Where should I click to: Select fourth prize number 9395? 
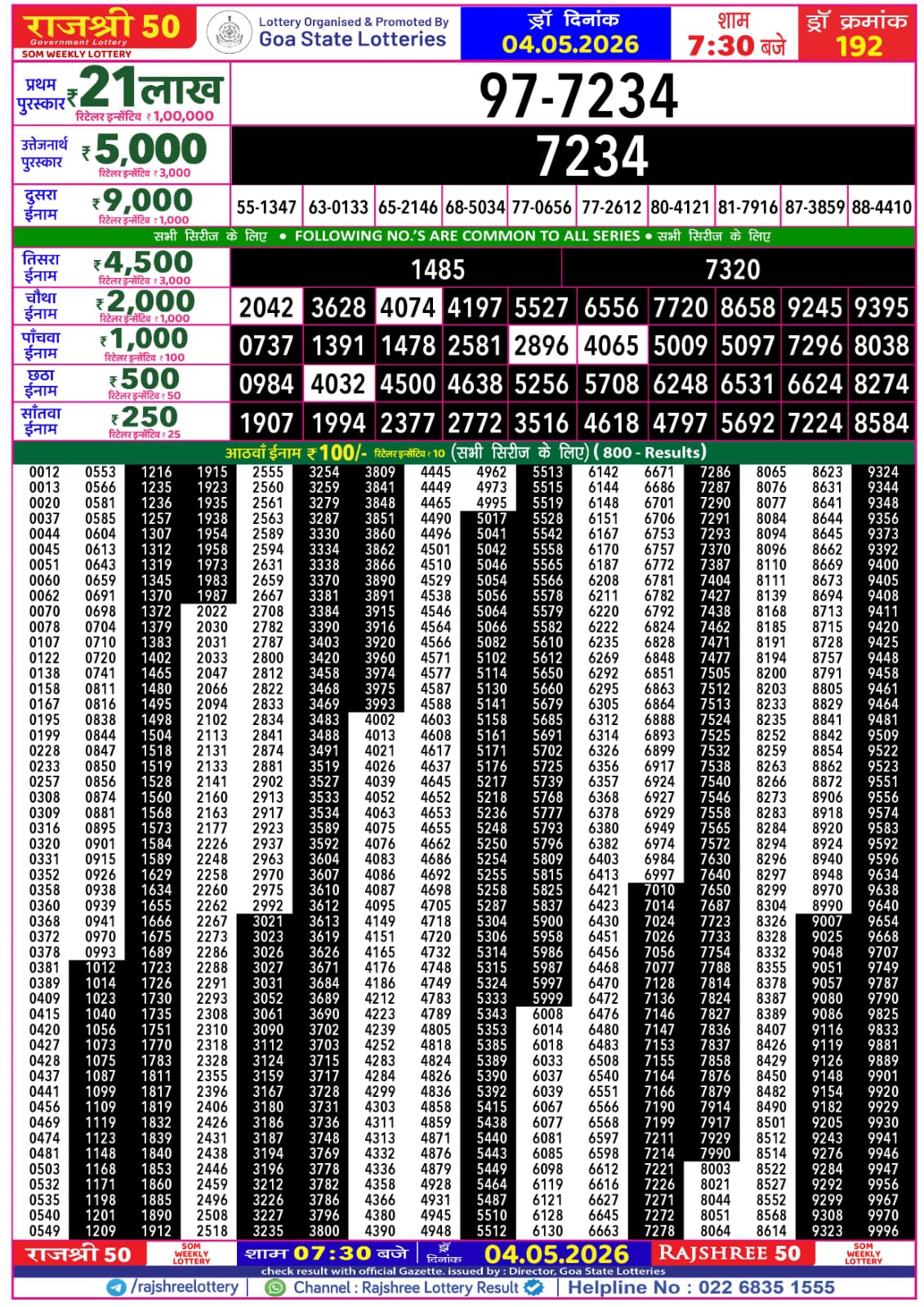click(x=882, y=308)
